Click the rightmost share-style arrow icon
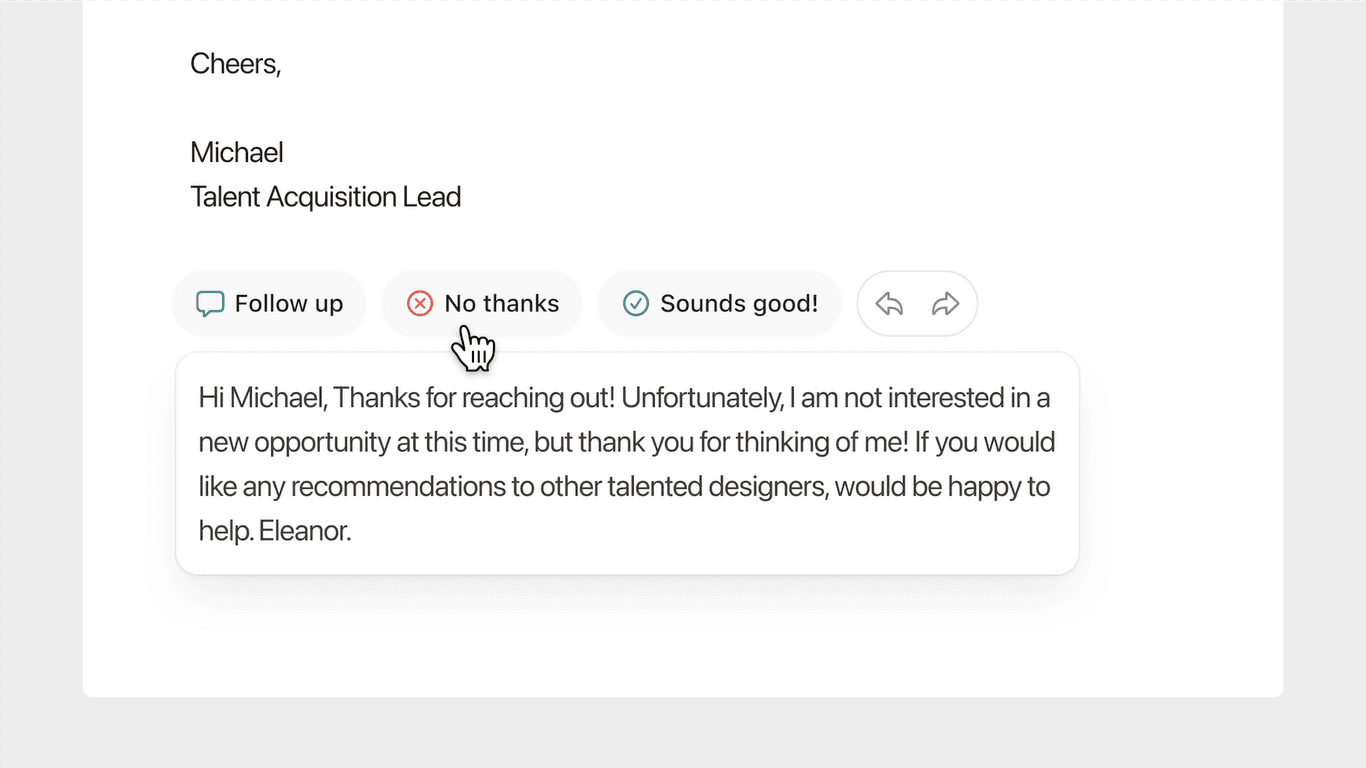This screenshot has height=768, width=1366. click(946, 303)
